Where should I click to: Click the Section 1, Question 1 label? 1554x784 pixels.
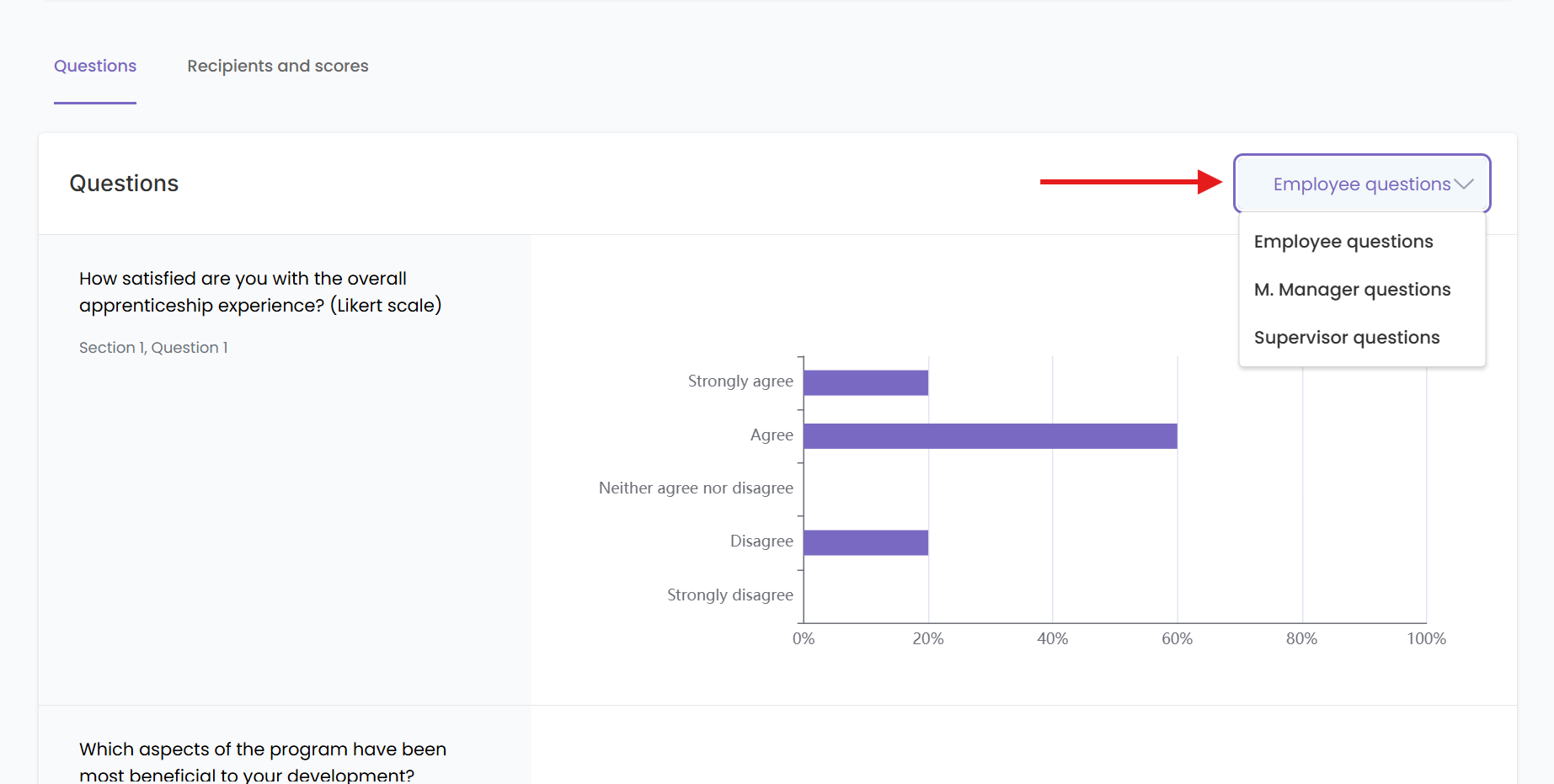tap(153, 347)
